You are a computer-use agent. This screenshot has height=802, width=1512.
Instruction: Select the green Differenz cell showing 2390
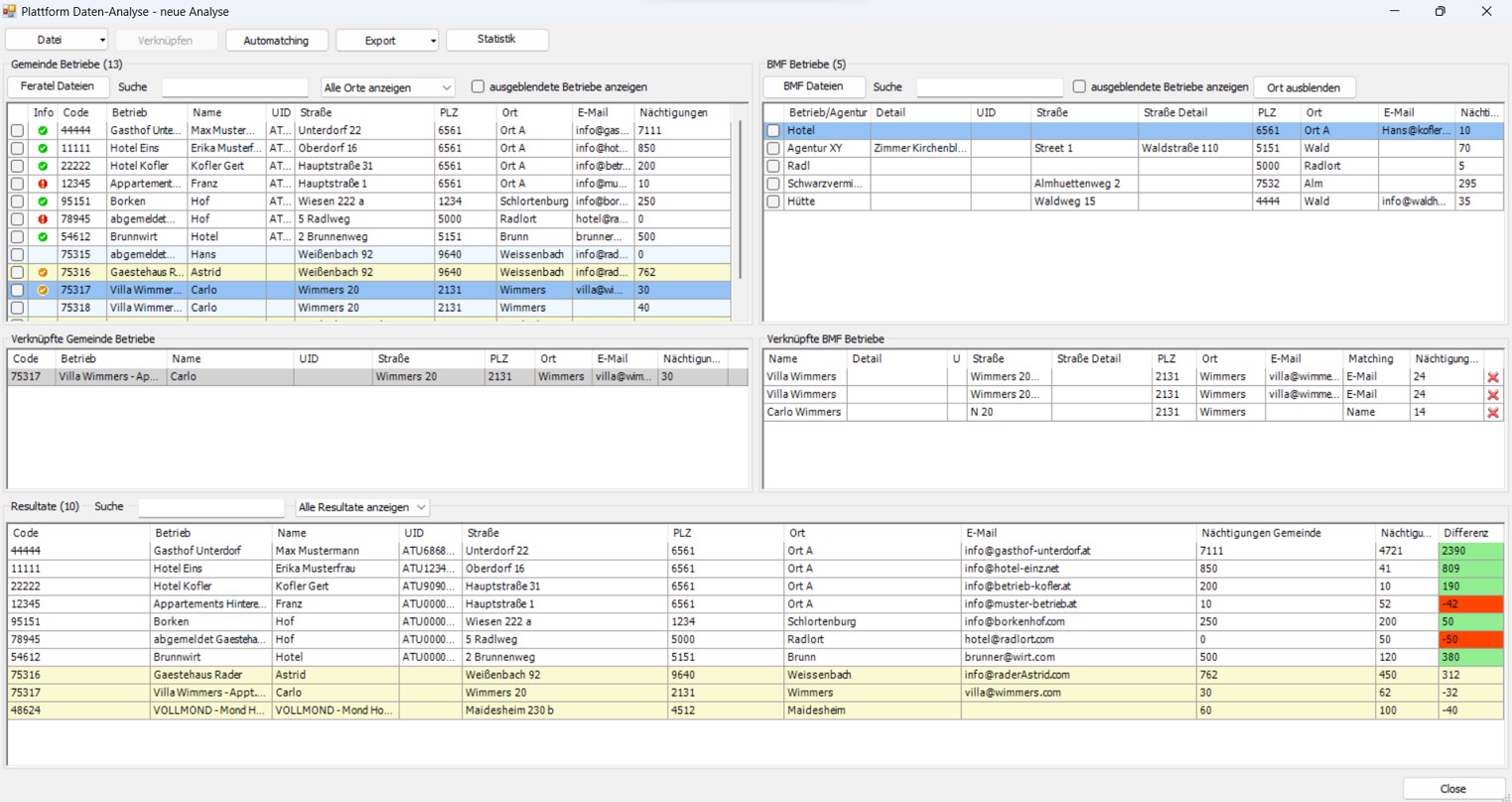(1469, 551)
